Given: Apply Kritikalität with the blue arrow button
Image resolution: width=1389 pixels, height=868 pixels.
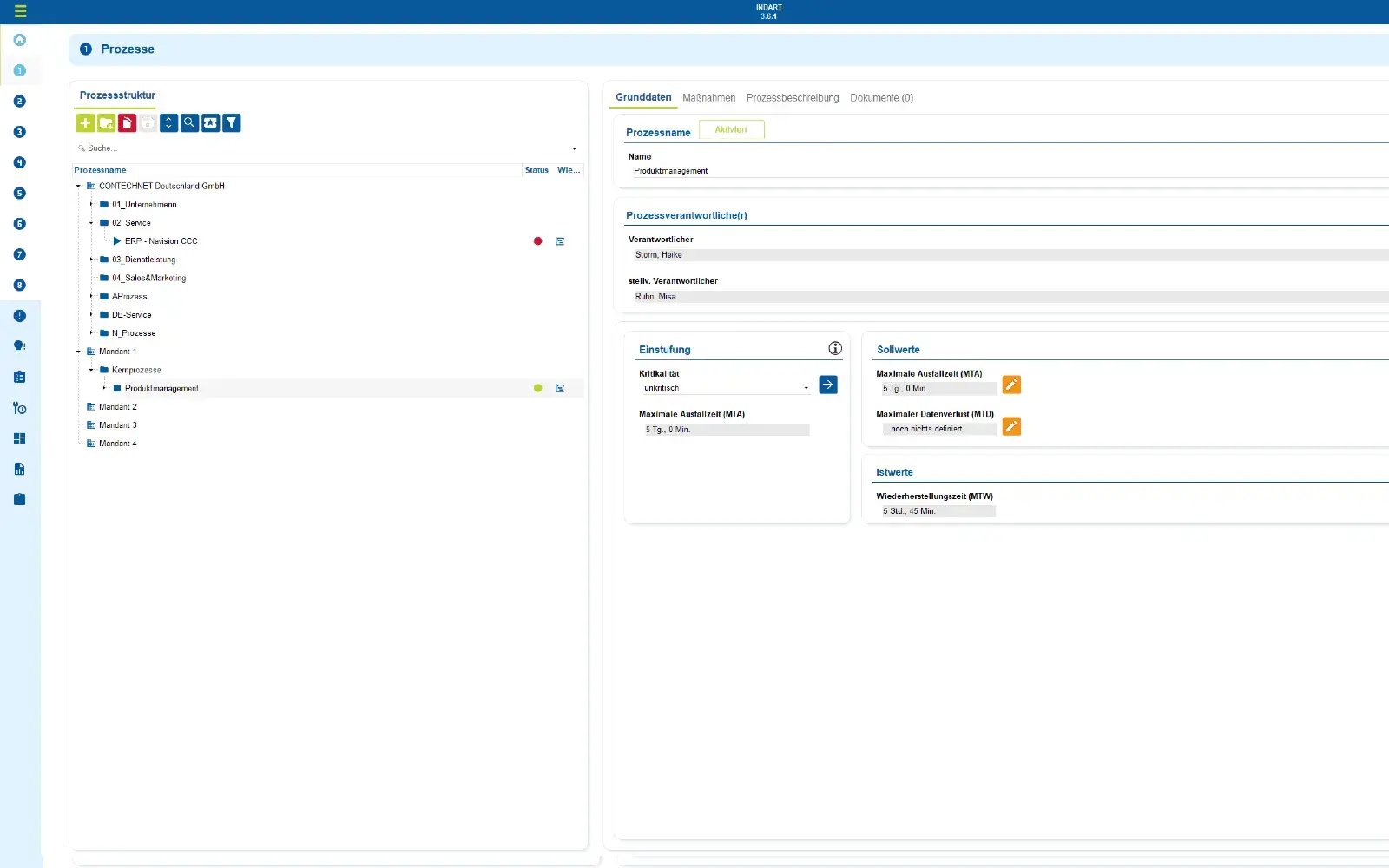Looking at the screenshot, I should (827, 384).
